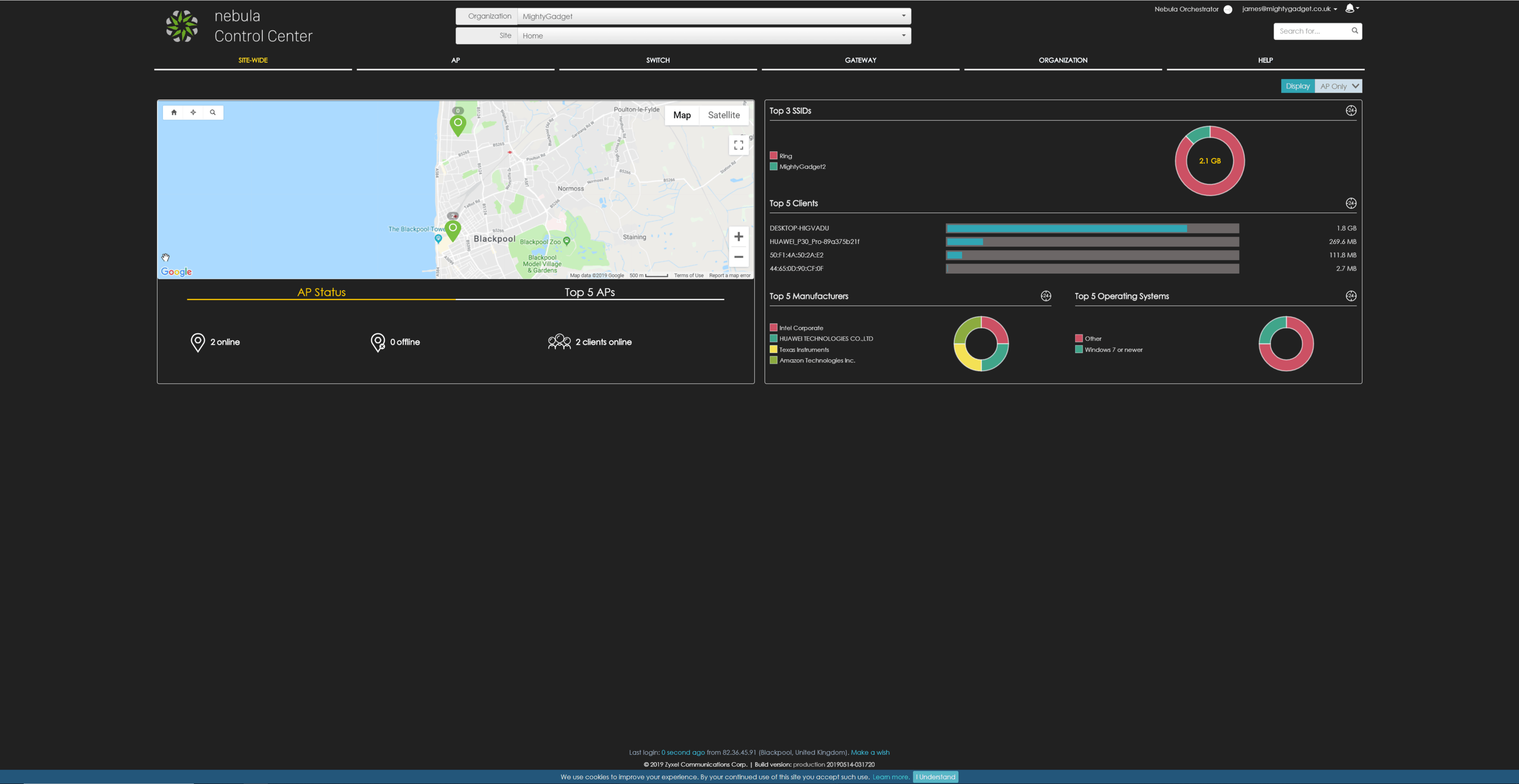The image size is (1519, 784).
Task: Click the map home icon
Action: 174,112
